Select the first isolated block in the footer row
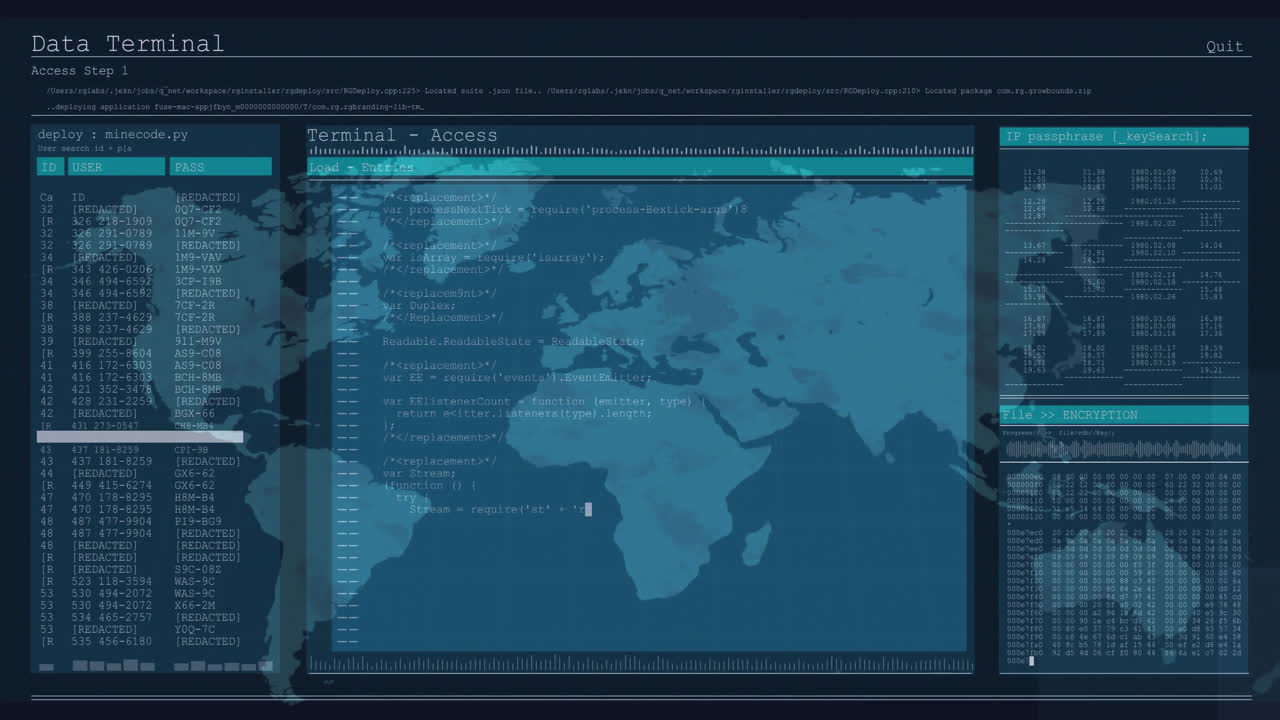Viewport: 1280px width, 720px height. pos(45,666)
